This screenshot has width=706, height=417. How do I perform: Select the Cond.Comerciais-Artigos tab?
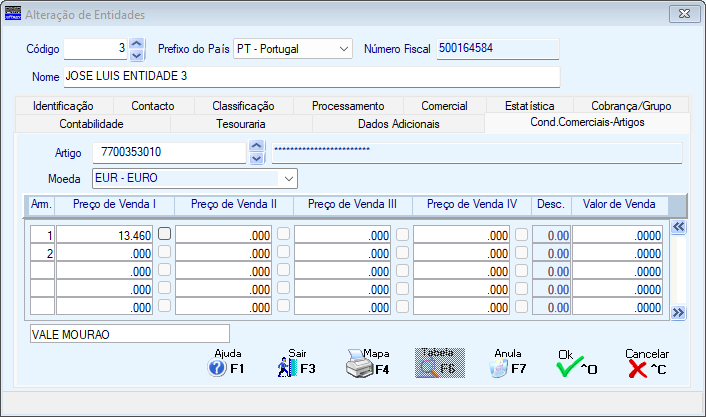pos(587,122)
